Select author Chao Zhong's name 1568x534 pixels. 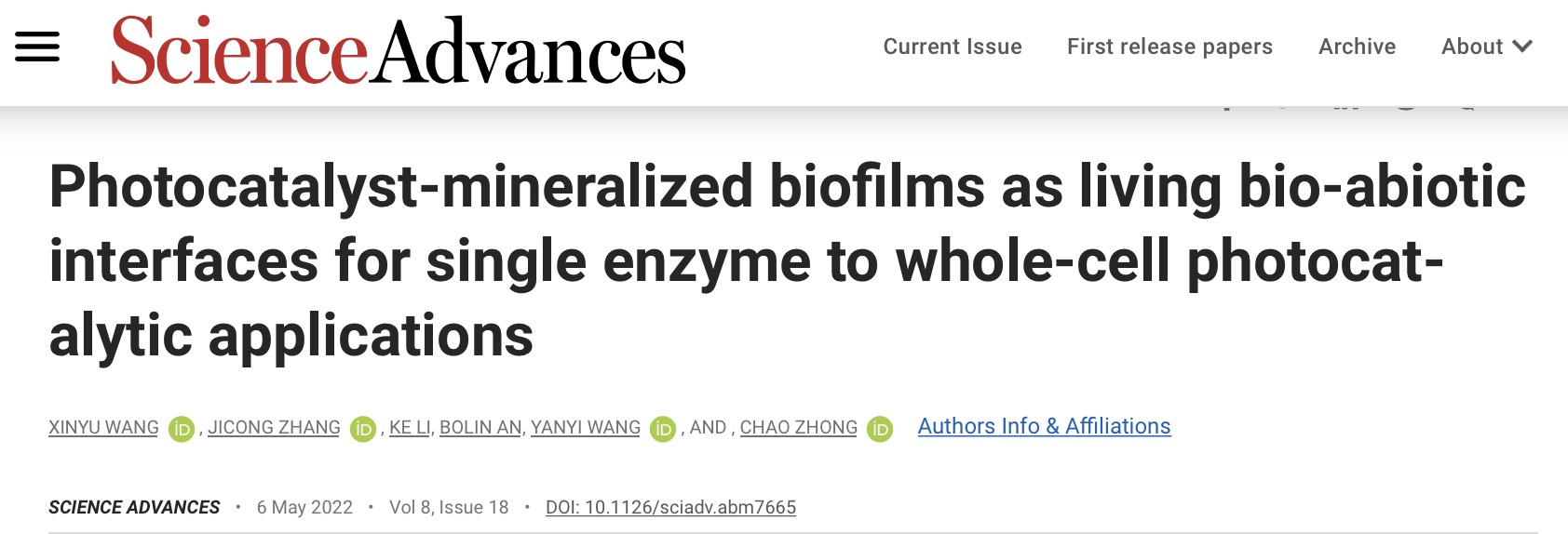click(x=798, y=427)
